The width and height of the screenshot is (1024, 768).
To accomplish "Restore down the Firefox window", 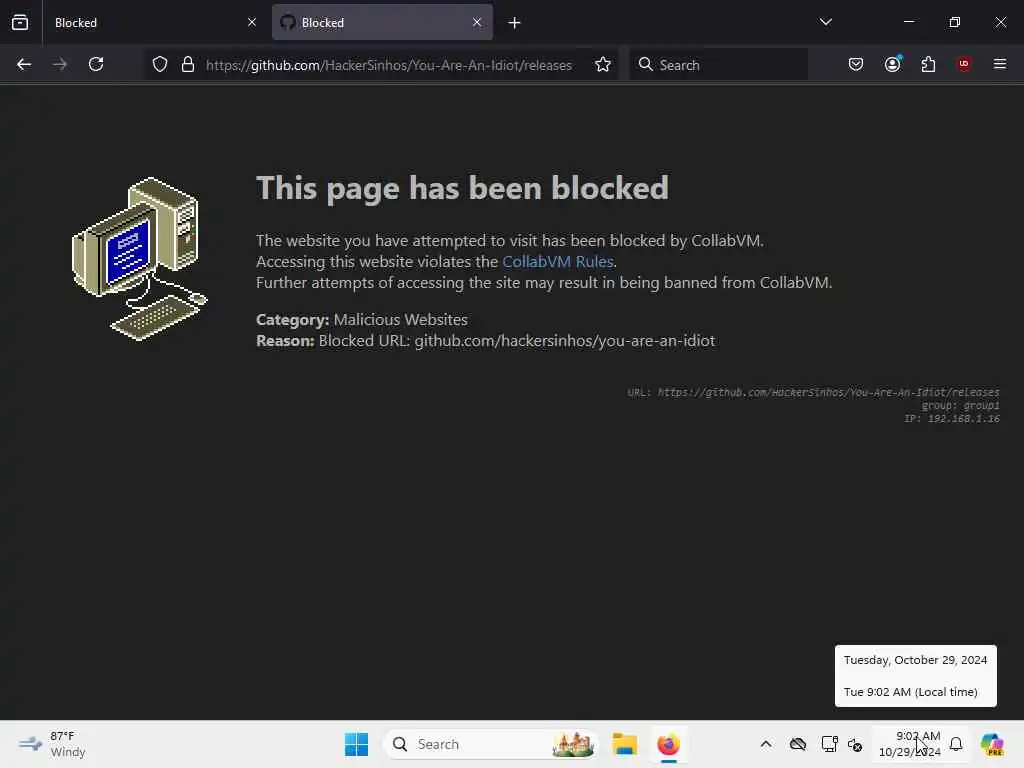I will pos(955,22).
